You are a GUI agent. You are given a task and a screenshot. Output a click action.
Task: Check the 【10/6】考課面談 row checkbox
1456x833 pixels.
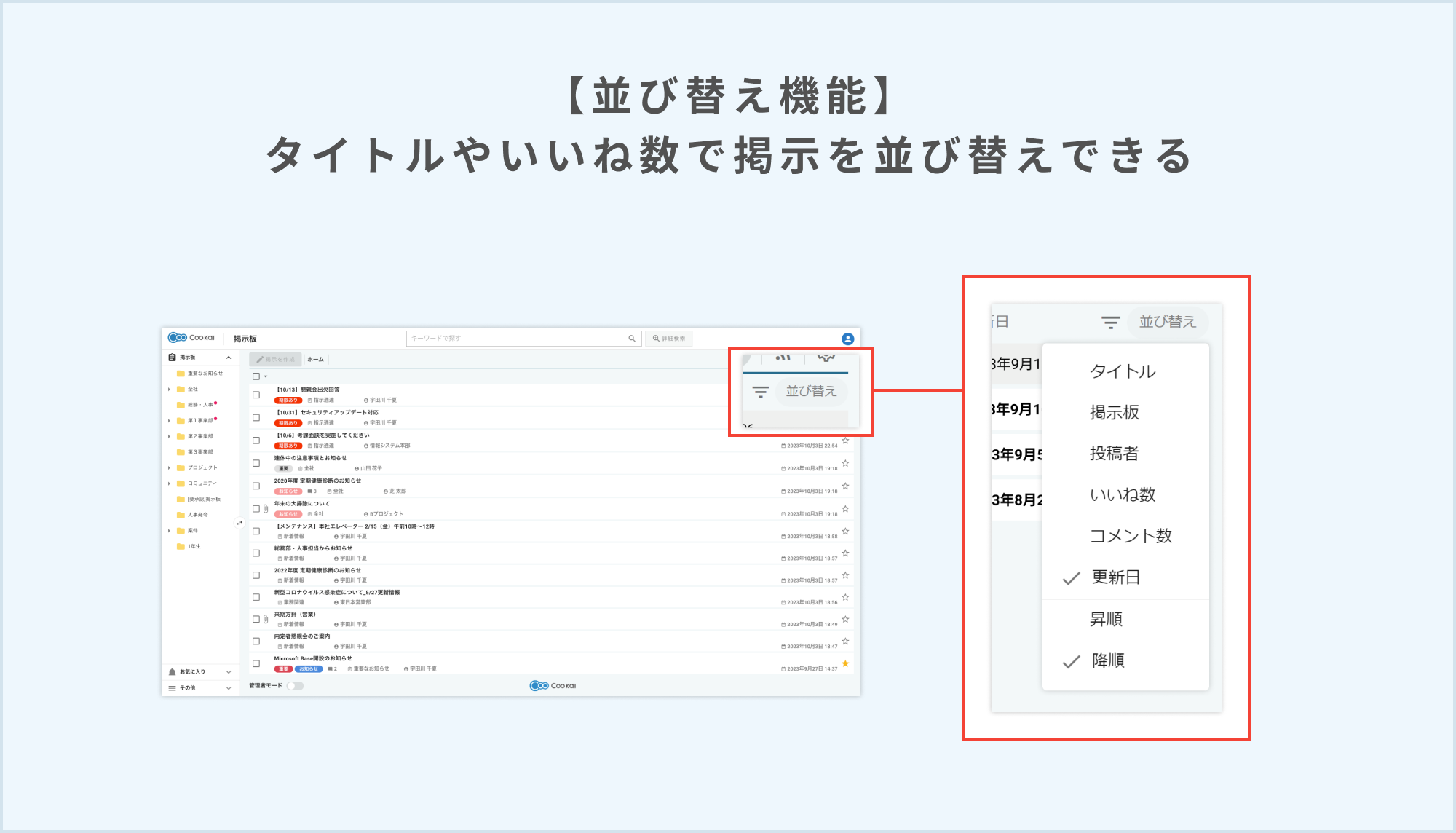pos(256,441)
